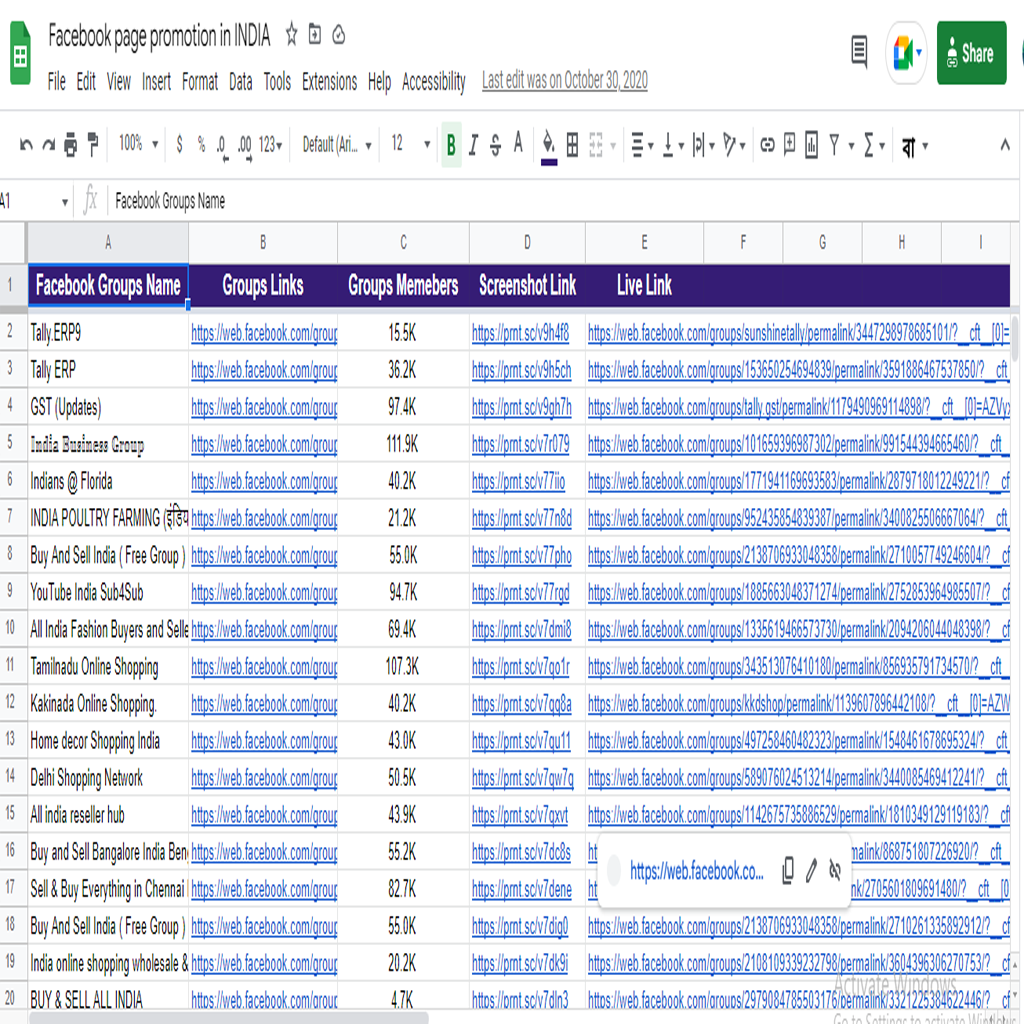Viewport: 1024px width, 1024px height.
Task: Open the comment history panel
Action: click(x=859, y=53)
